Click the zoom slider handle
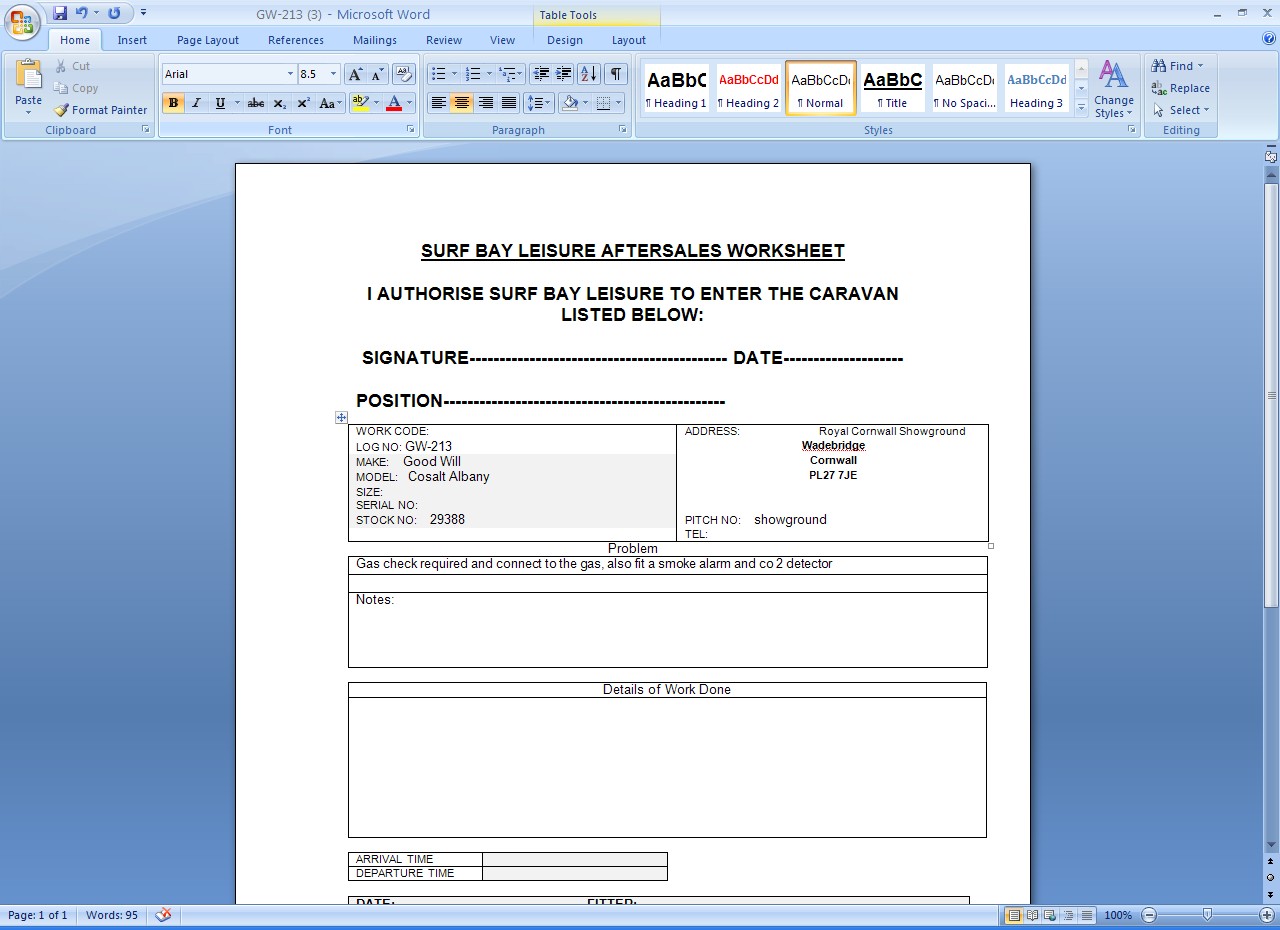Image resolution: width=1280 pixels, height=930 pixels. 1208,915
